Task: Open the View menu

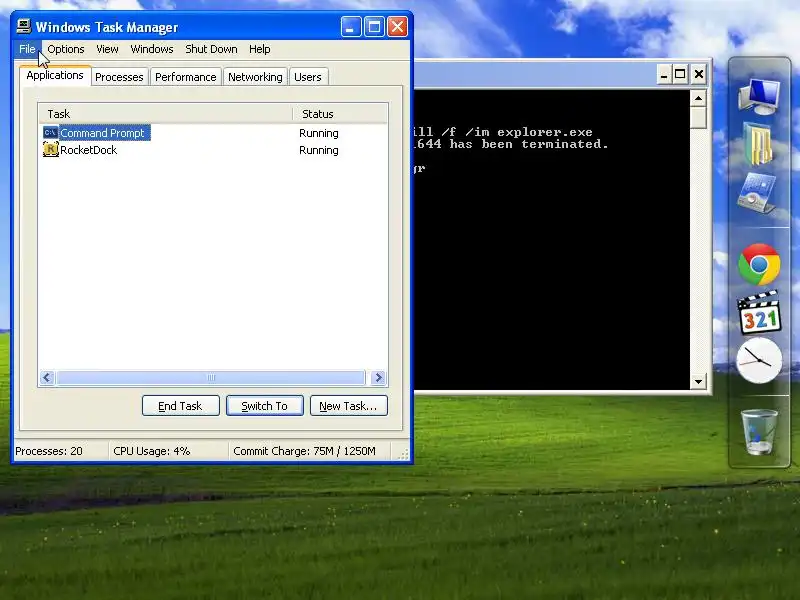Action: pyautogui.click(x=107, y=49)
